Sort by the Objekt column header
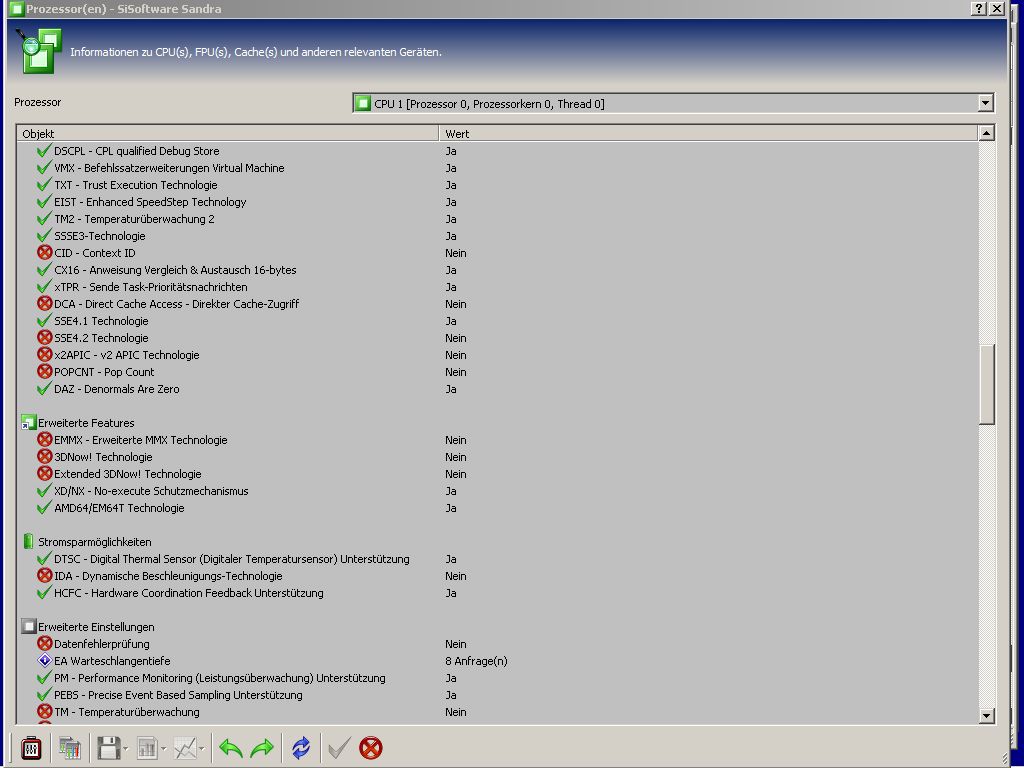 pyautogui.click(x=228, y=133)
